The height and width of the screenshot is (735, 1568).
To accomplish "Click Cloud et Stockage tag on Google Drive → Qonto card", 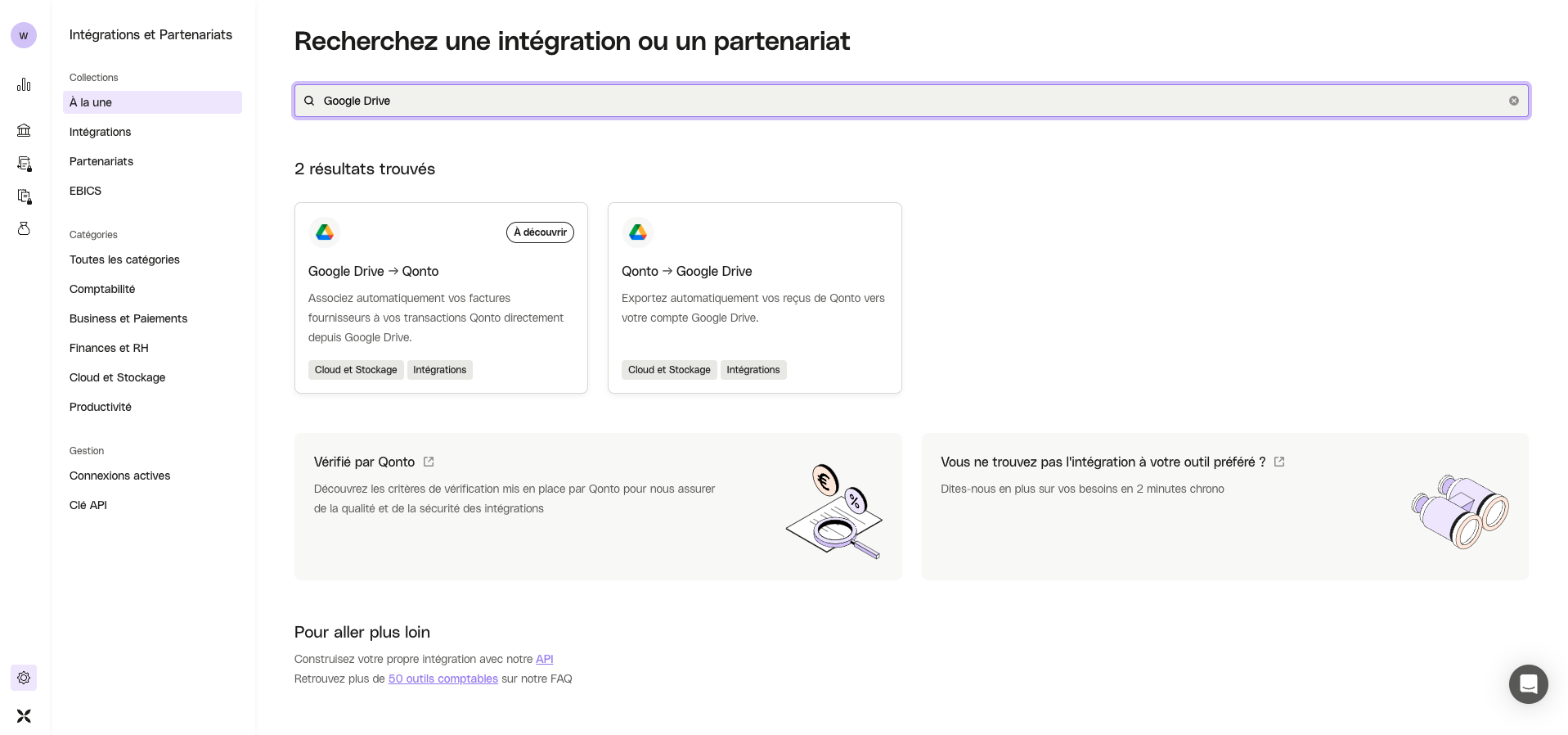I will pos(356,370).
